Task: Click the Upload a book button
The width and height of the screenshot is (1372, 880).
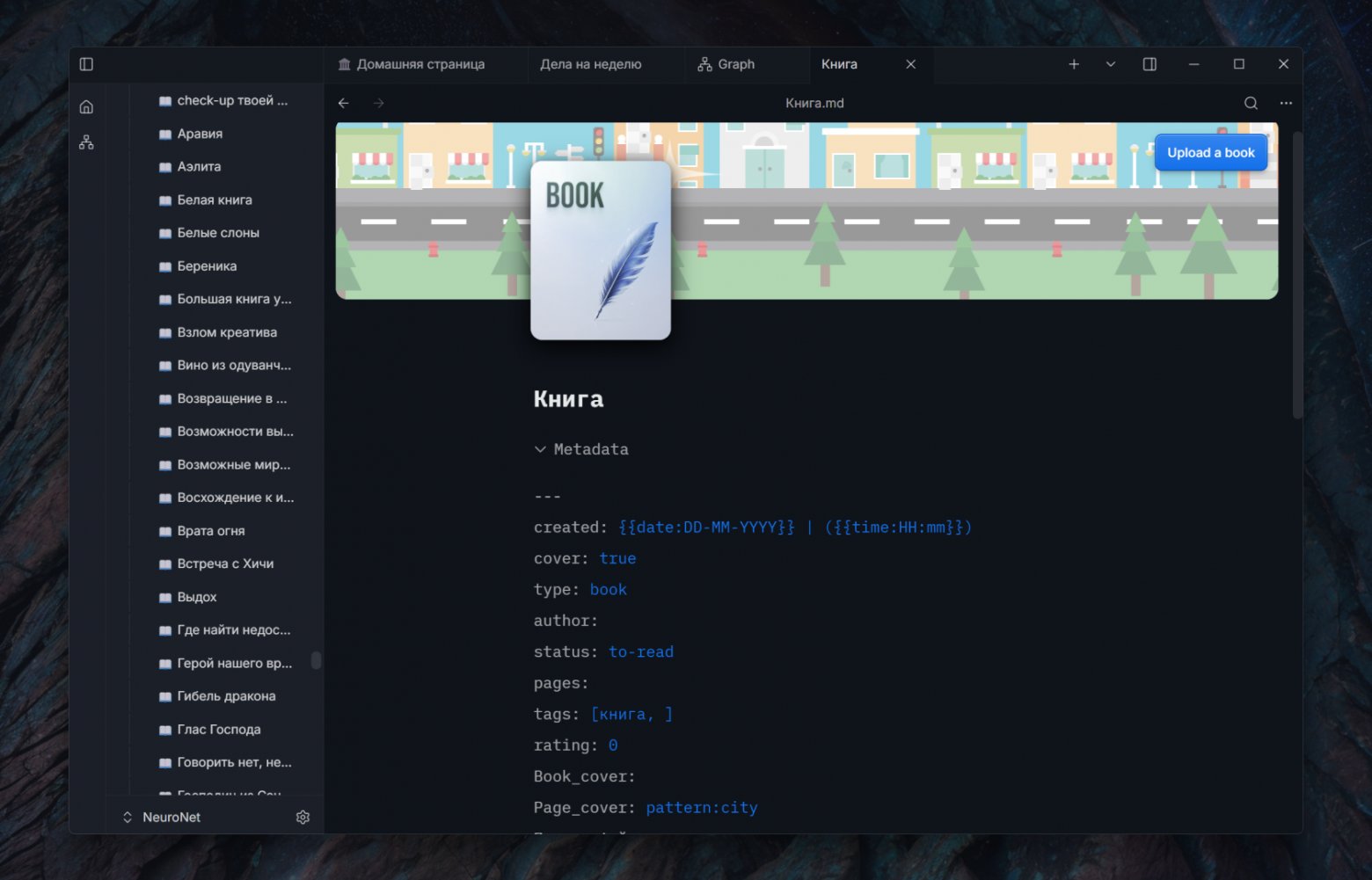Action: pyautogui.click(x=1211, y=153)
